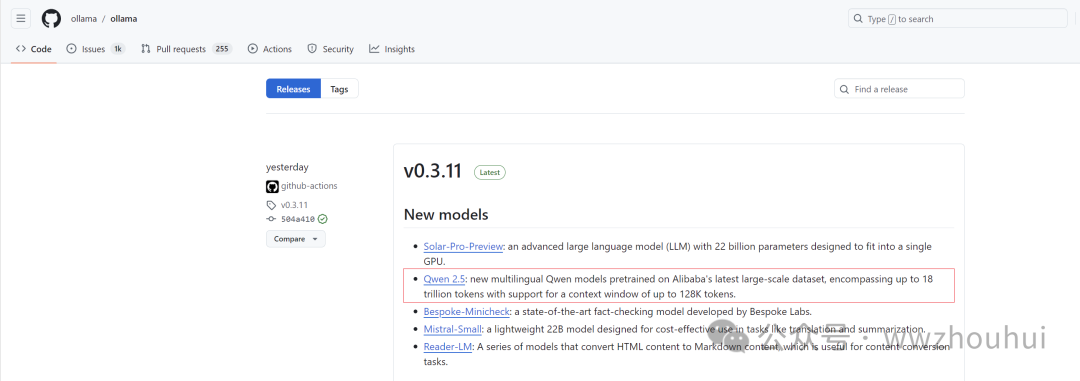The width and height of the screenshot is (1080, 381).
Task: Expand the Compare dropdown
Action: coord(295,239)
